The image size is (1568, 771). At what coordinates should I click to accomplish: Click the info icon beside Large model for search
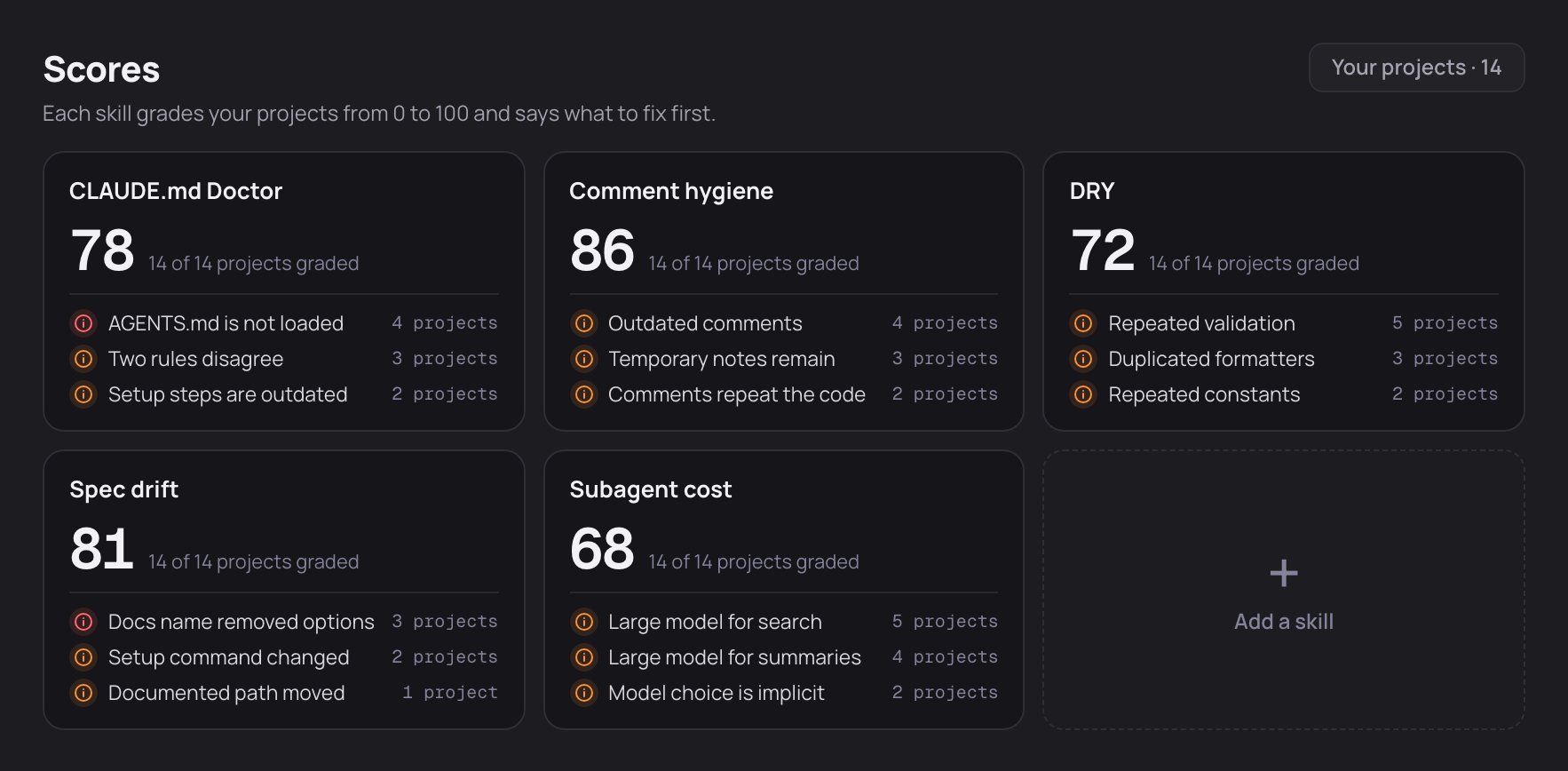coord(584,622)
